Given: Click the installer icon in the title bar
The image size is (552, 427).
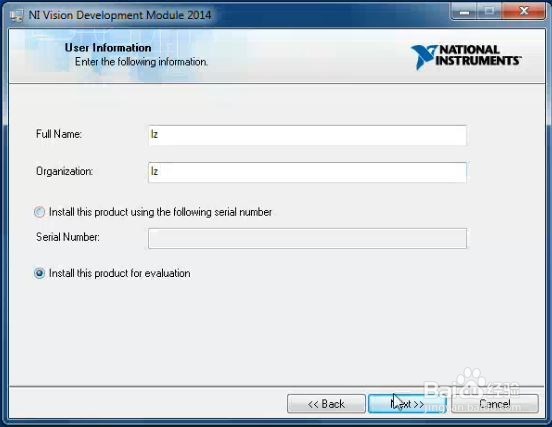Looking at the screenshot, I should coord(16,16).
